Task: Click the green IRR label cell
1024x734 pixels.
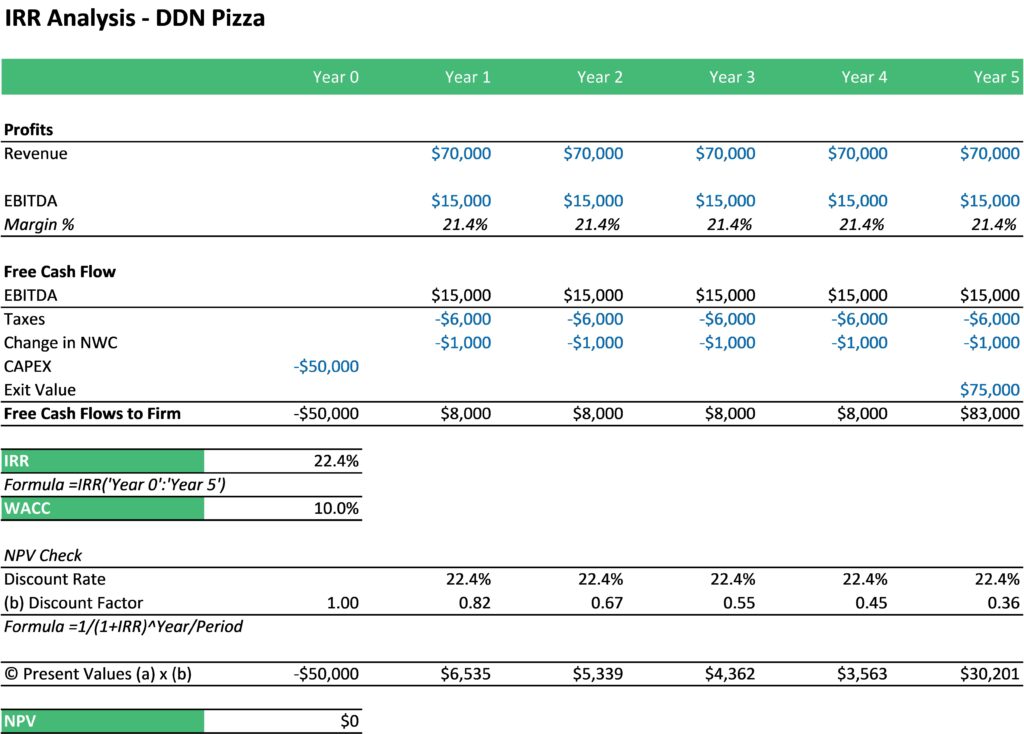Action: click(103, 461)
